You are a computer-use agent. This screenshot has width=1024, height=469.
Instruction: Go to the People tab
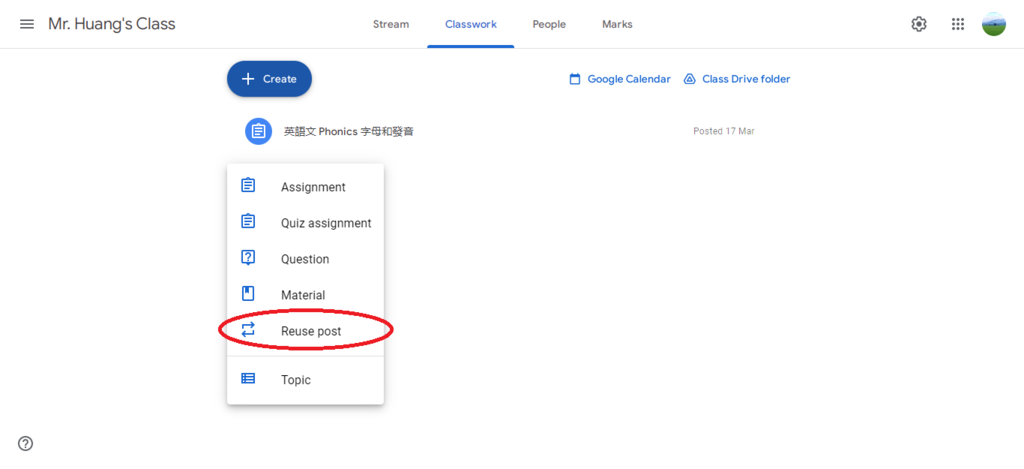point(549,25)
